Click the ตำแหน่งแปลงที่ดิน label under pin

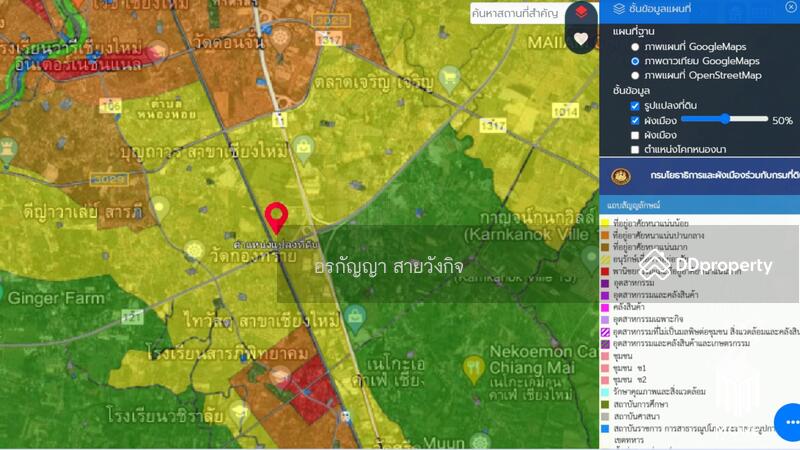(276, 244)
